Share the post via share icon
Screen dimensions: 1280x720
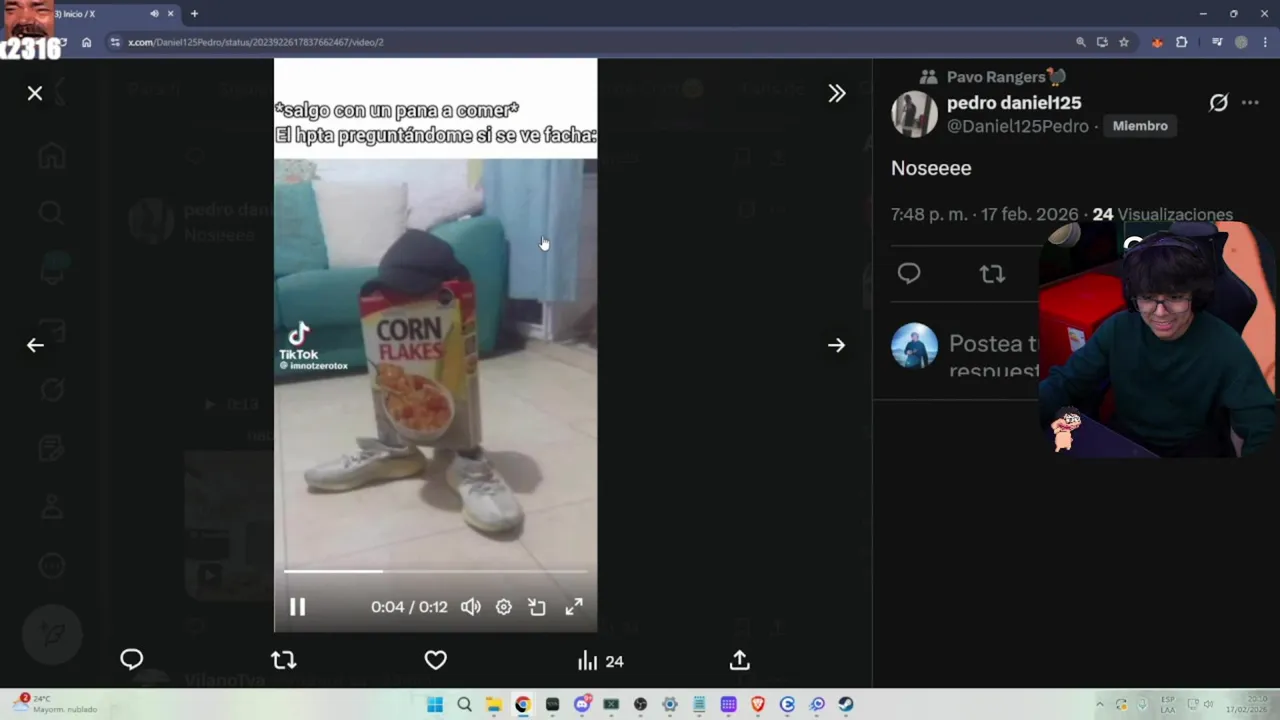coord(739,660)
